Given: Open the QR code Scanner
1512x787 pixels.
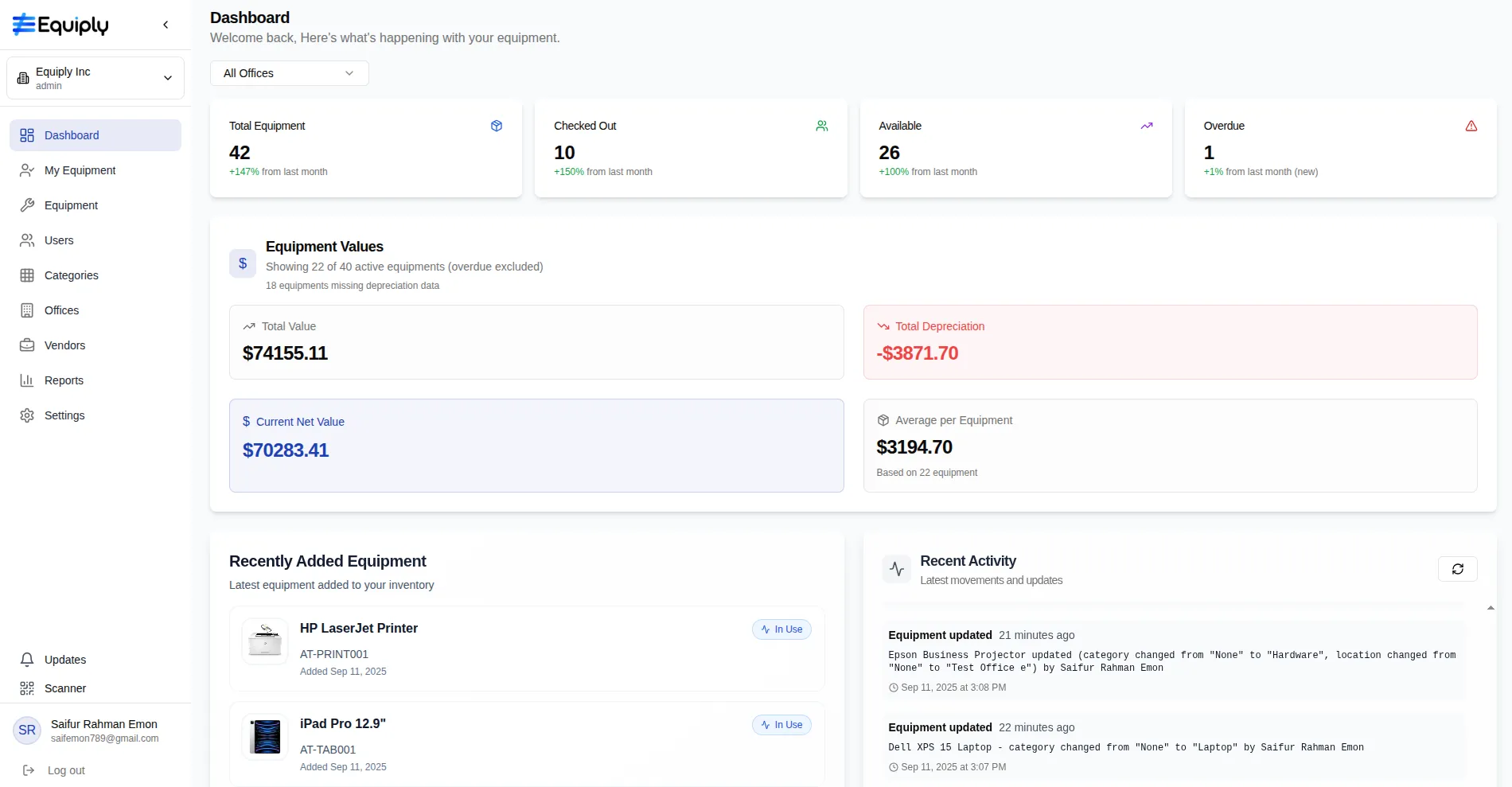Looking at the screenshot, I should click(x=64, y=688).
